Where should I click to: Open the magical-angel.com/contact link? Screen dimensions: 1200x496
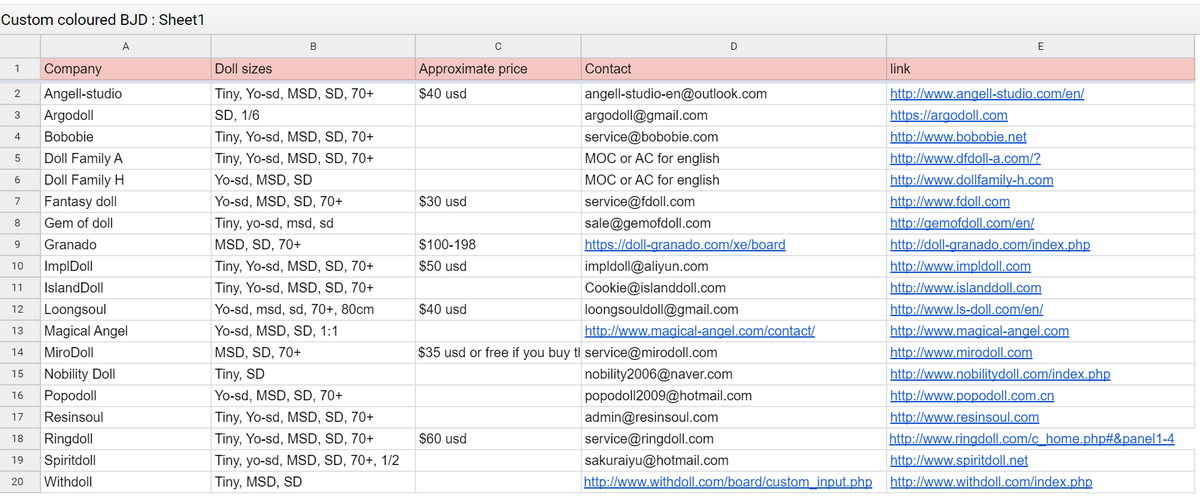[699, 331]
